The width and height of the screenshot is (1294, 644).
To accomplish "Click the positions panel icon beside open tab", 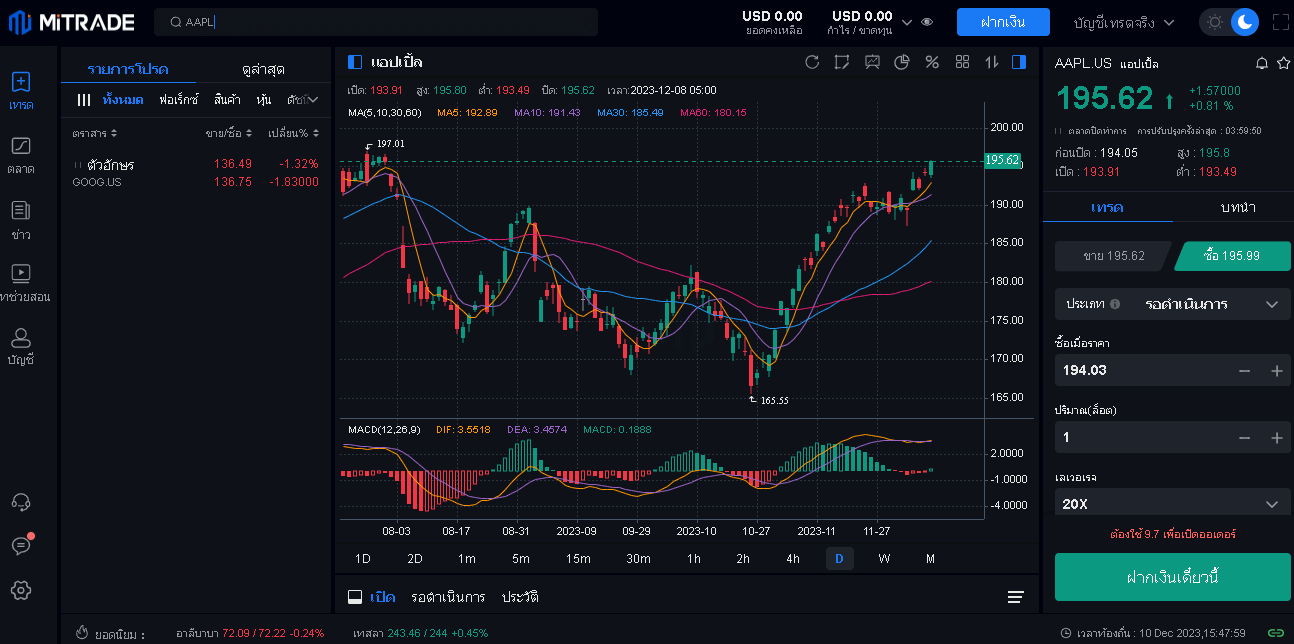I will pos(354,597).
